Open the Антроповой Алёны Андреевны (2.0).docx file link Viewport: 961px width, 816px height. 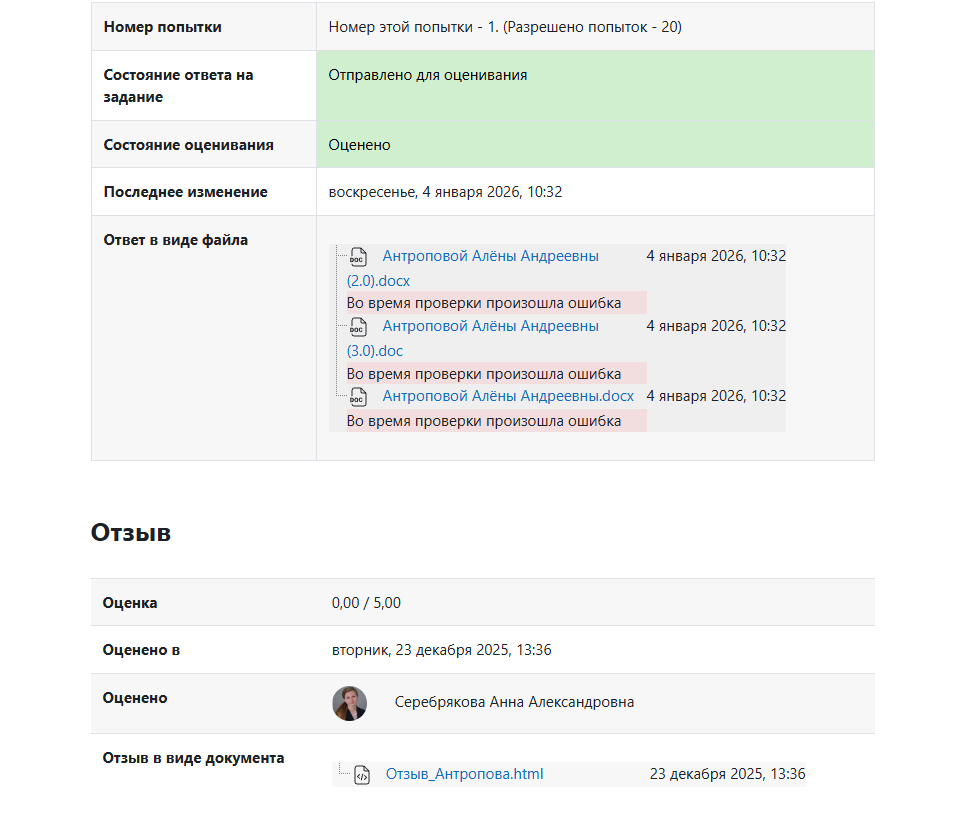click(490, 256)
